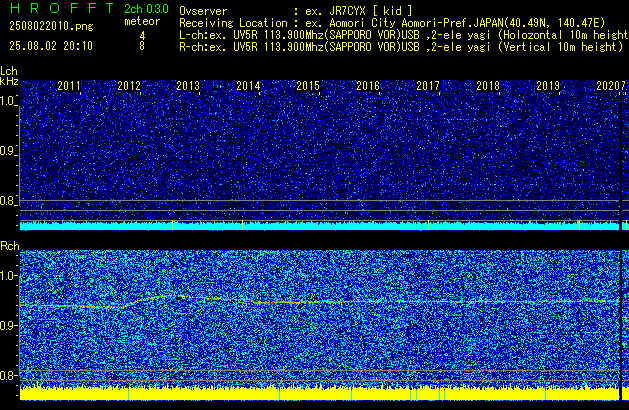Click Lch yellow meteor marker between 2012 and 2013
This screenshot has height=410, width=629.
click(x=172, y=225)
